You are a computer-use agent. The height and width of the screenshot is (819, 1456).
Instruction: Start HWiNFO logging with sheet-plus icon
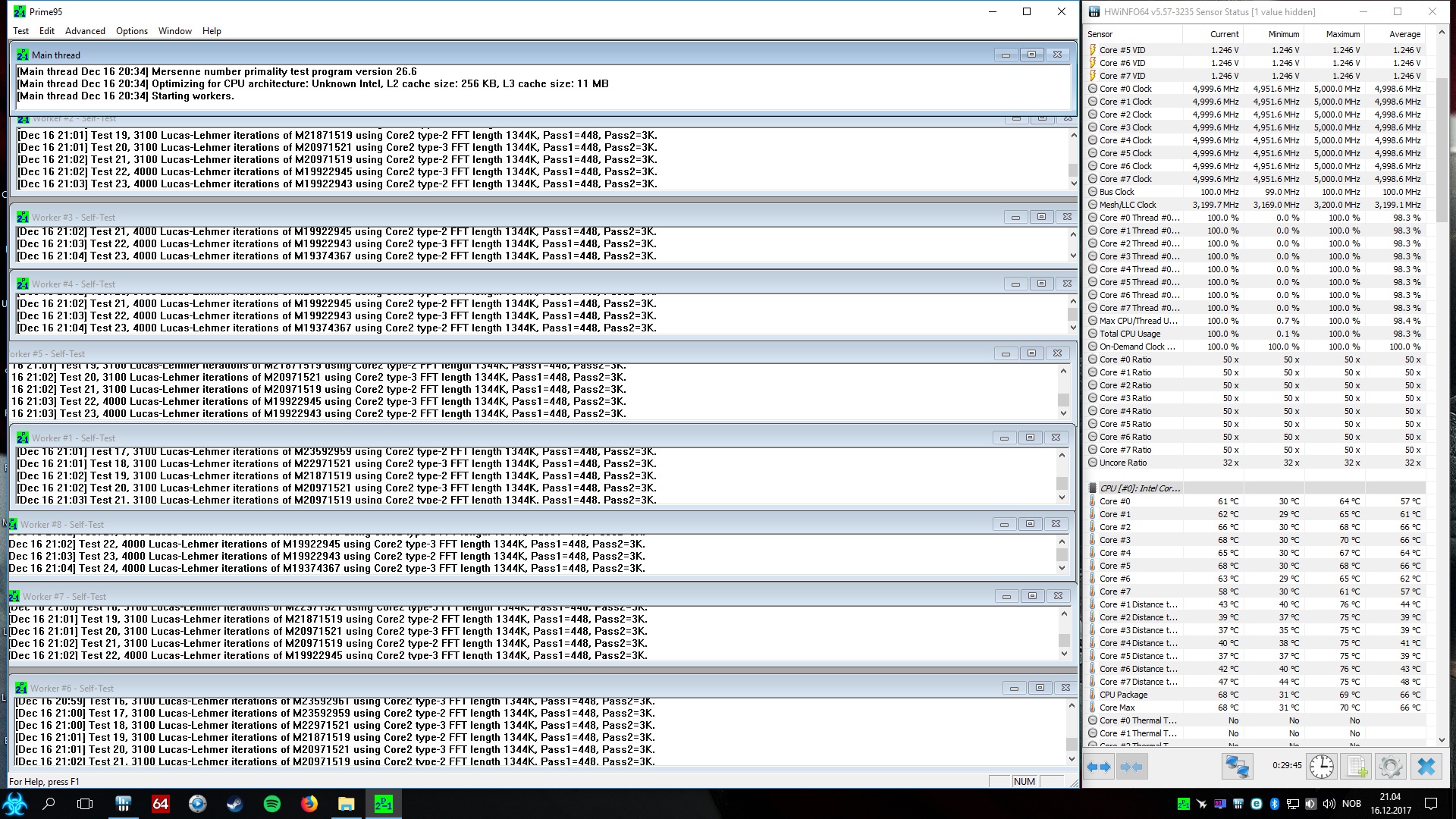tap(1357, 767)
